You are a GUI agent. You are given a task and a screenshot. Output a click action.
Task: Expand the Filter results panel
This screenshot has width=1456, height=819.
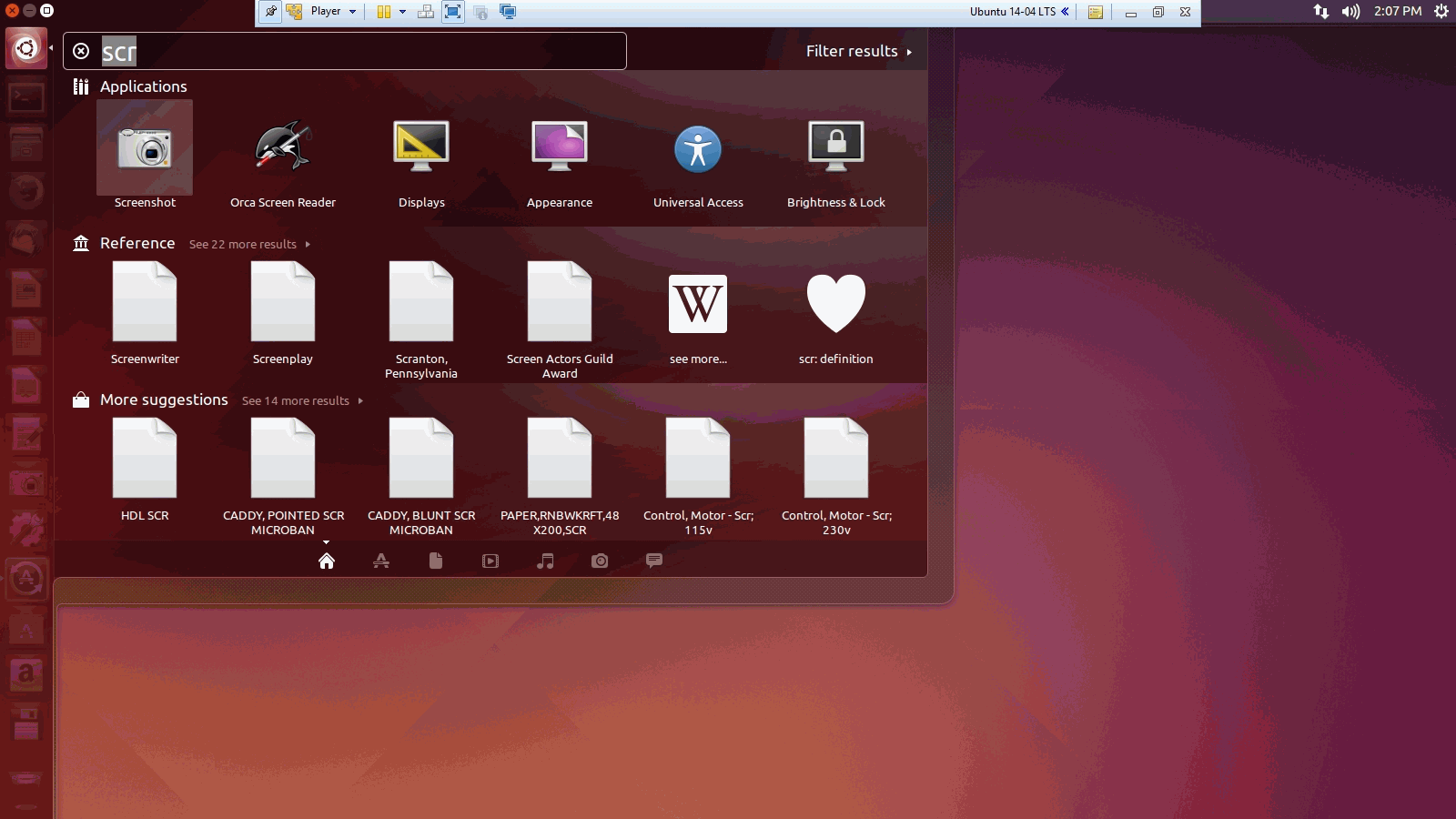(856, 51)
